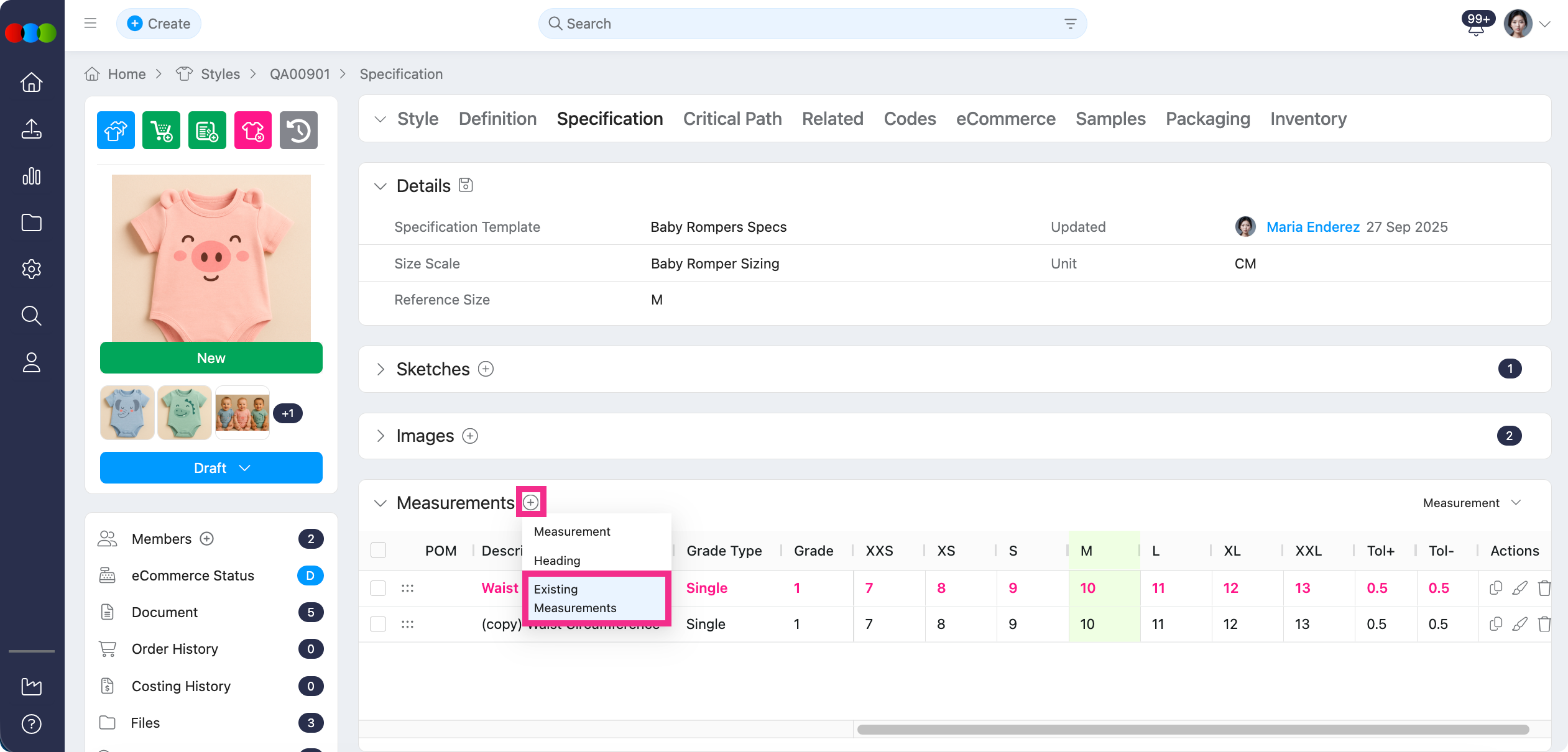
Task: Click the save icon beside Details
Action: click(466, 185)
